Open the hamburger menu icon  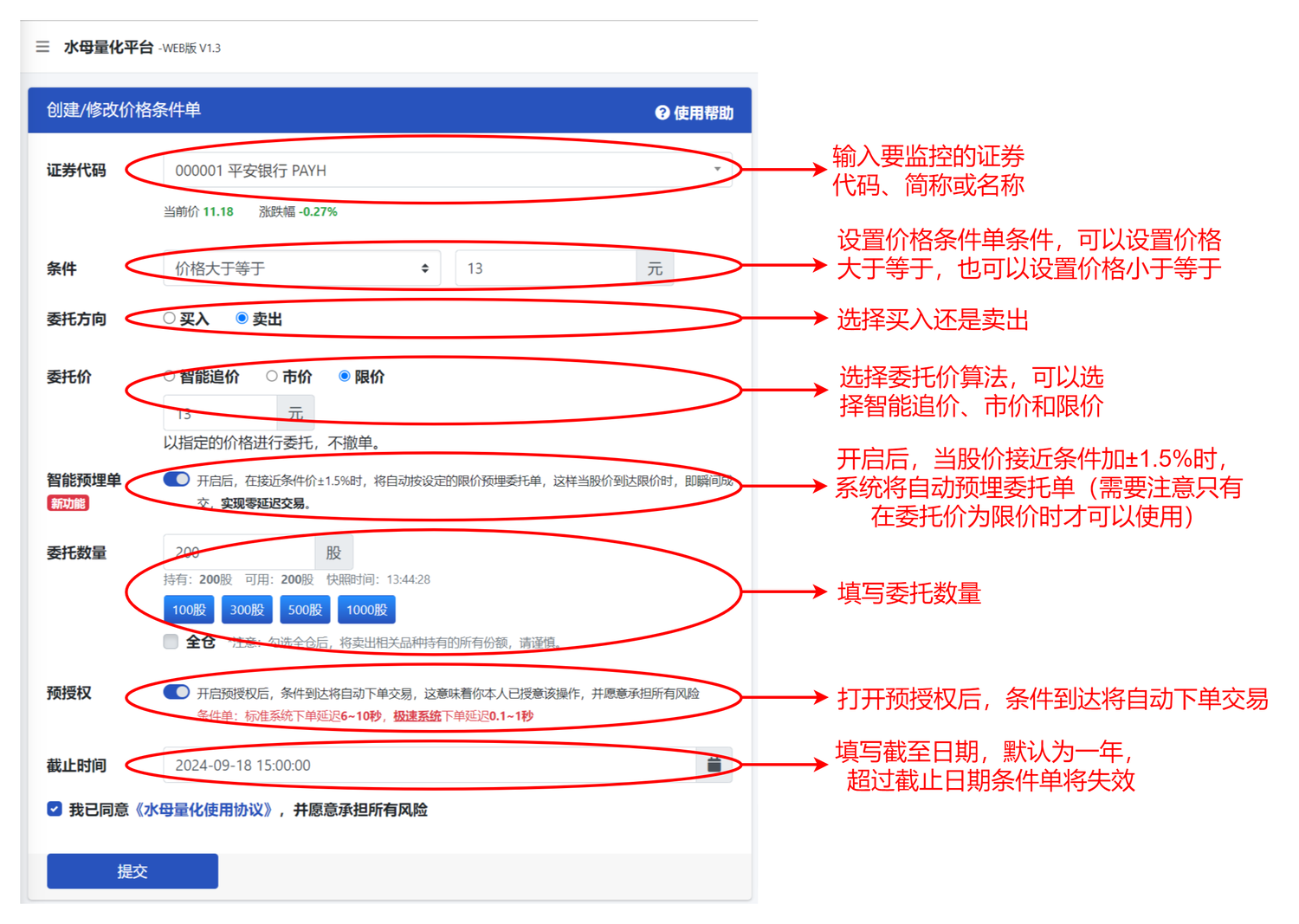pyautogui.click(x=42, y=47)
